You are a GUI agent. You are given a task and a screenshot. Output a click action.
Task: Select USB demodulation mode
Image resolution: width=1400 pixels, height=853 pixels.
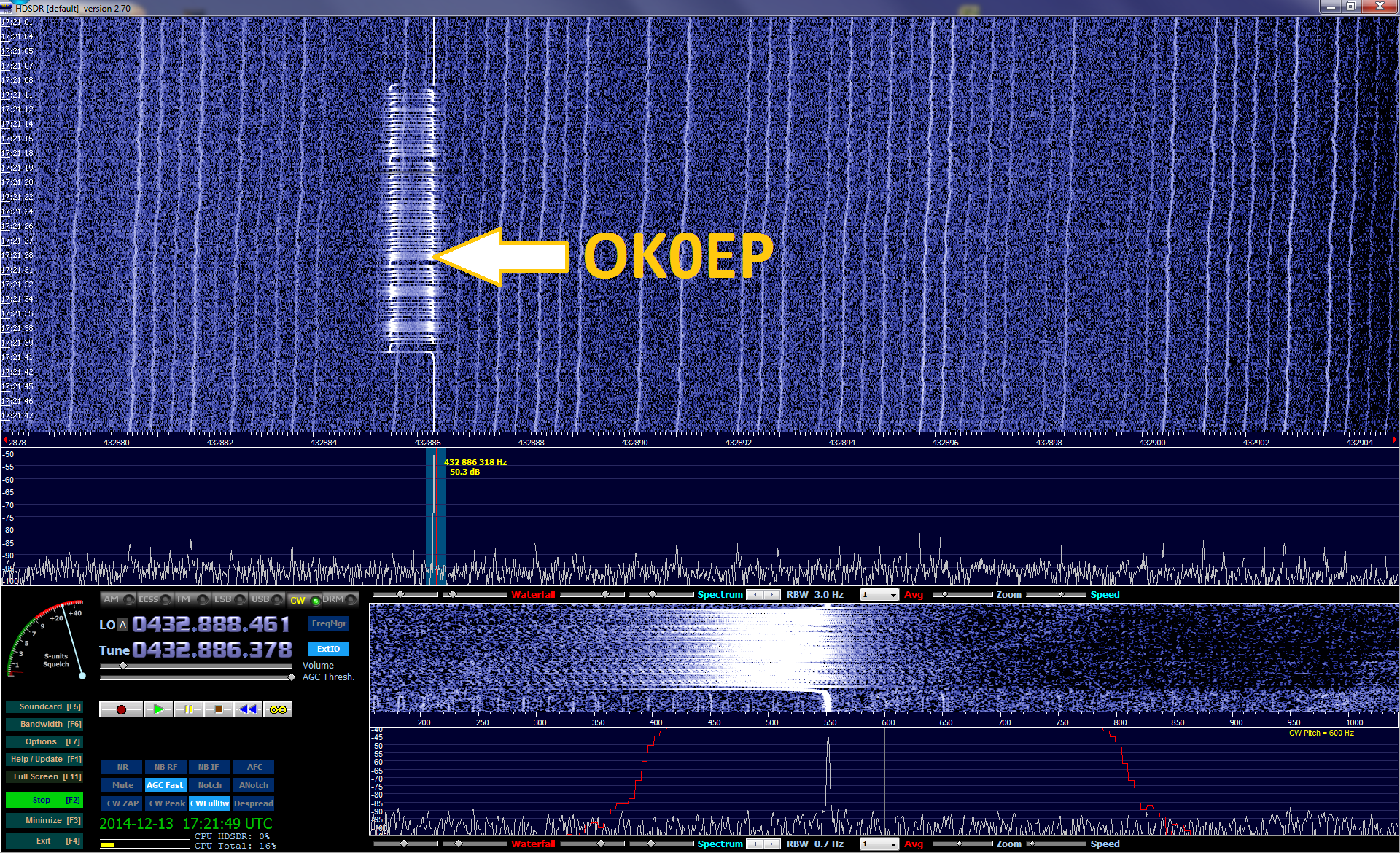click(260, 599)
